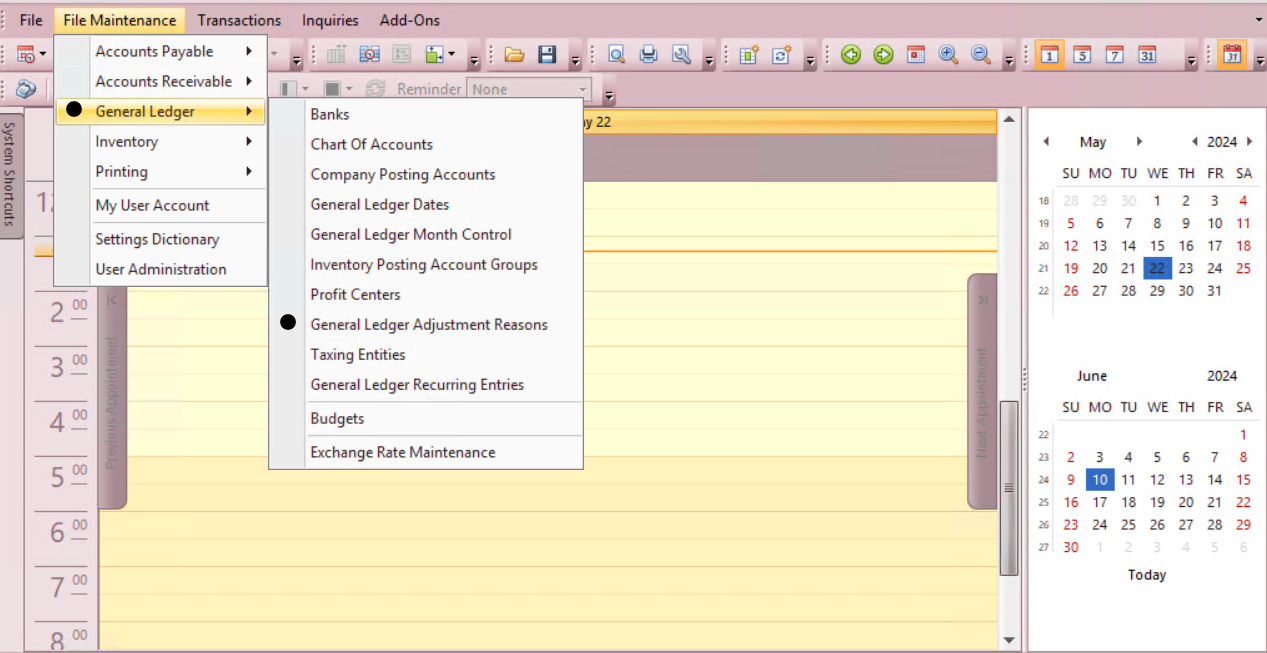
Task: Enable month view with 31 icon
Action: click(x=1147, y=55)
